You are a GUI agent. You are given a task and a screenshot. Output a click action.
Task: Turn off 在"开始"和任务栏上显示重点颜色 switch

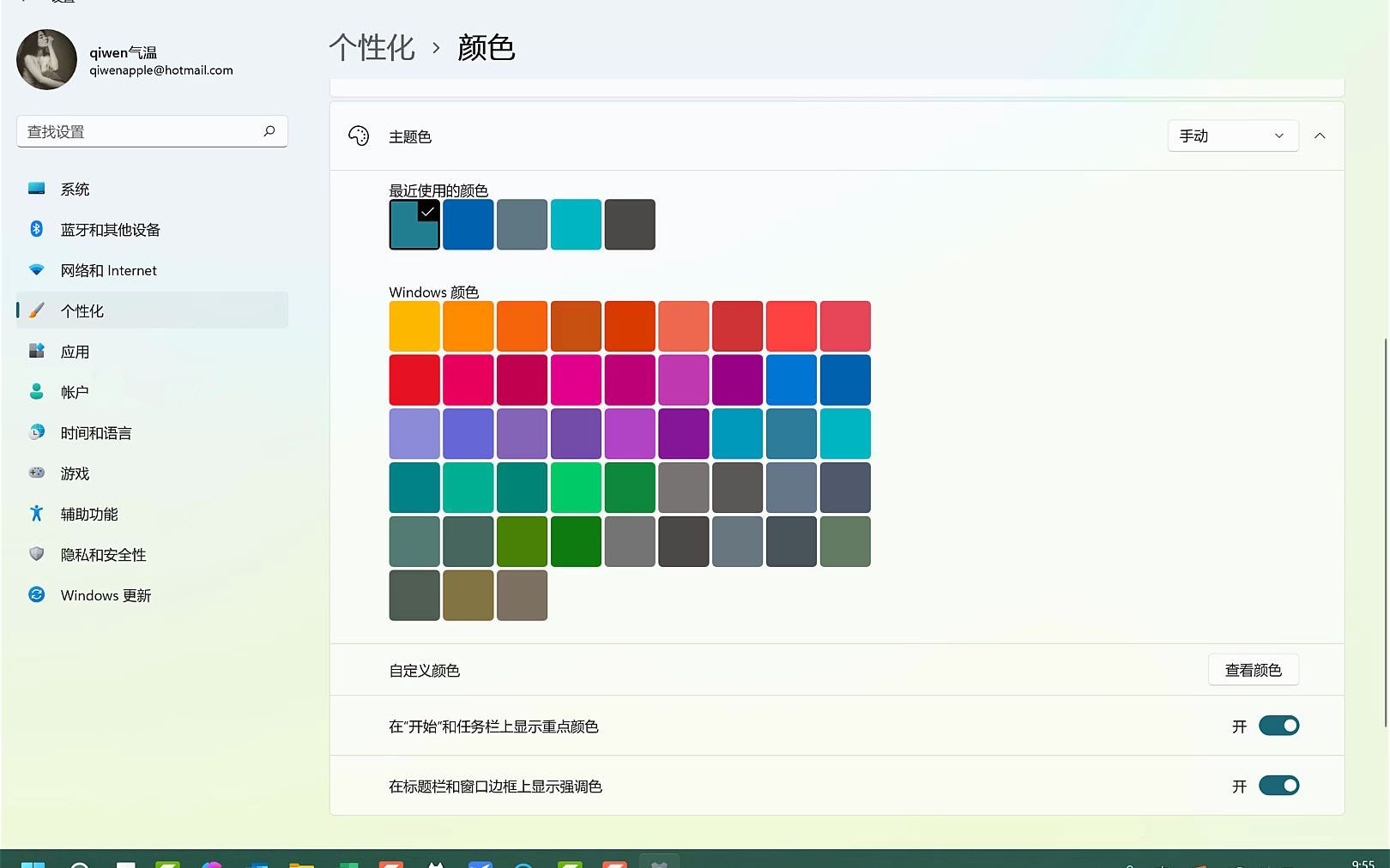pyautogui.click(x=1278, y=726)
